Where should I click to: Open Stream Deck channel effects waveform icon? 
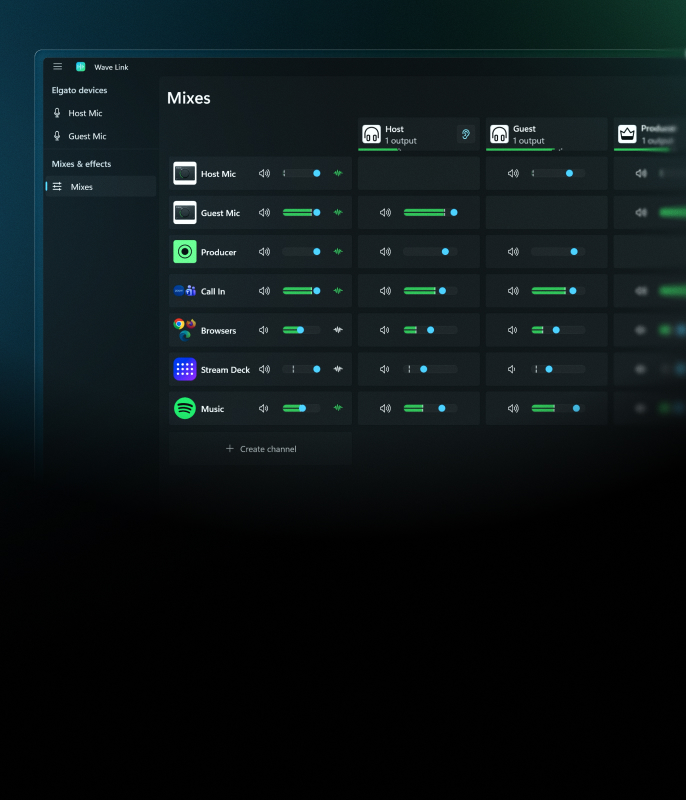coord(338,369)
